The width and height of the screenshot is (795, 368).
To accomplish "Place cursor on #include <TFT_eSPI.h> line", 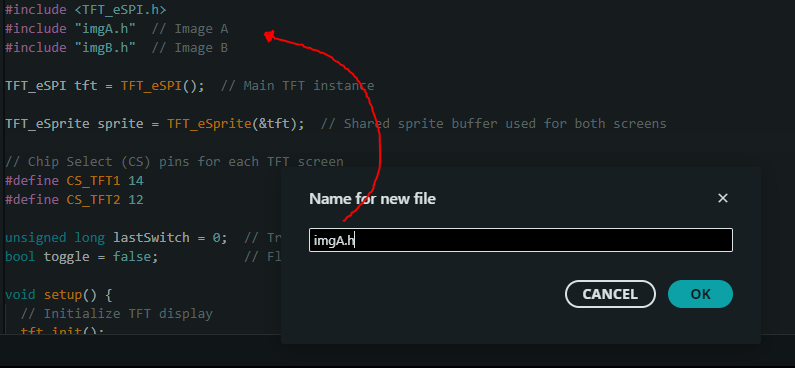I will [x=86, y=10].
